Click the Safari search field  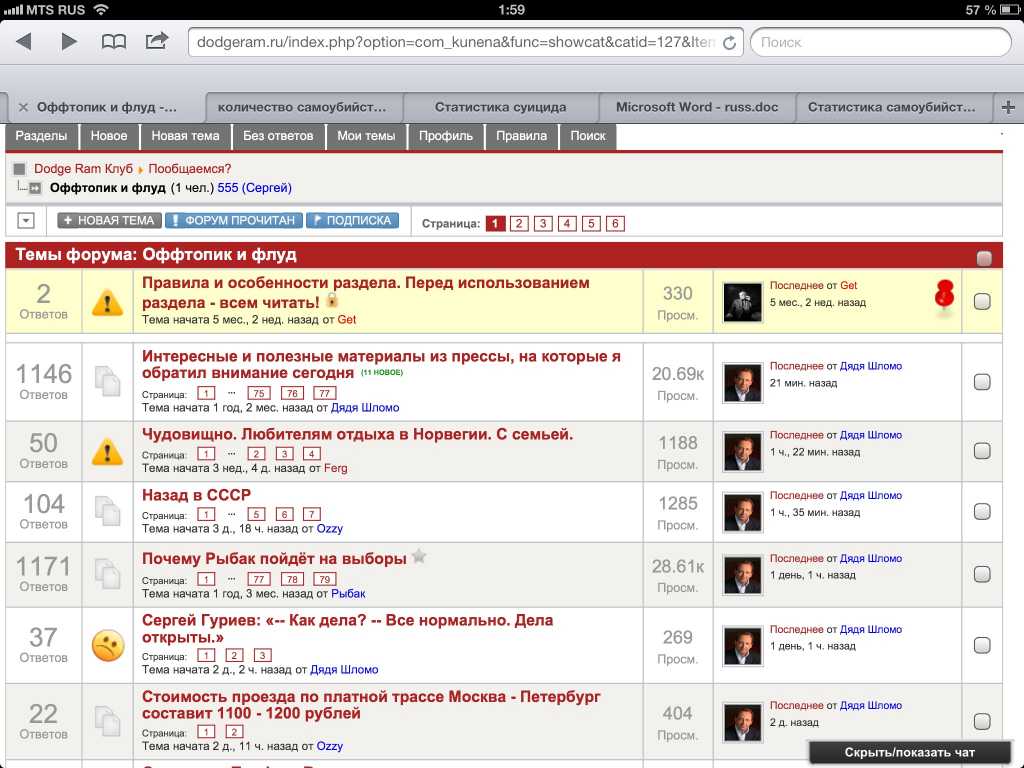coord(881,42)
